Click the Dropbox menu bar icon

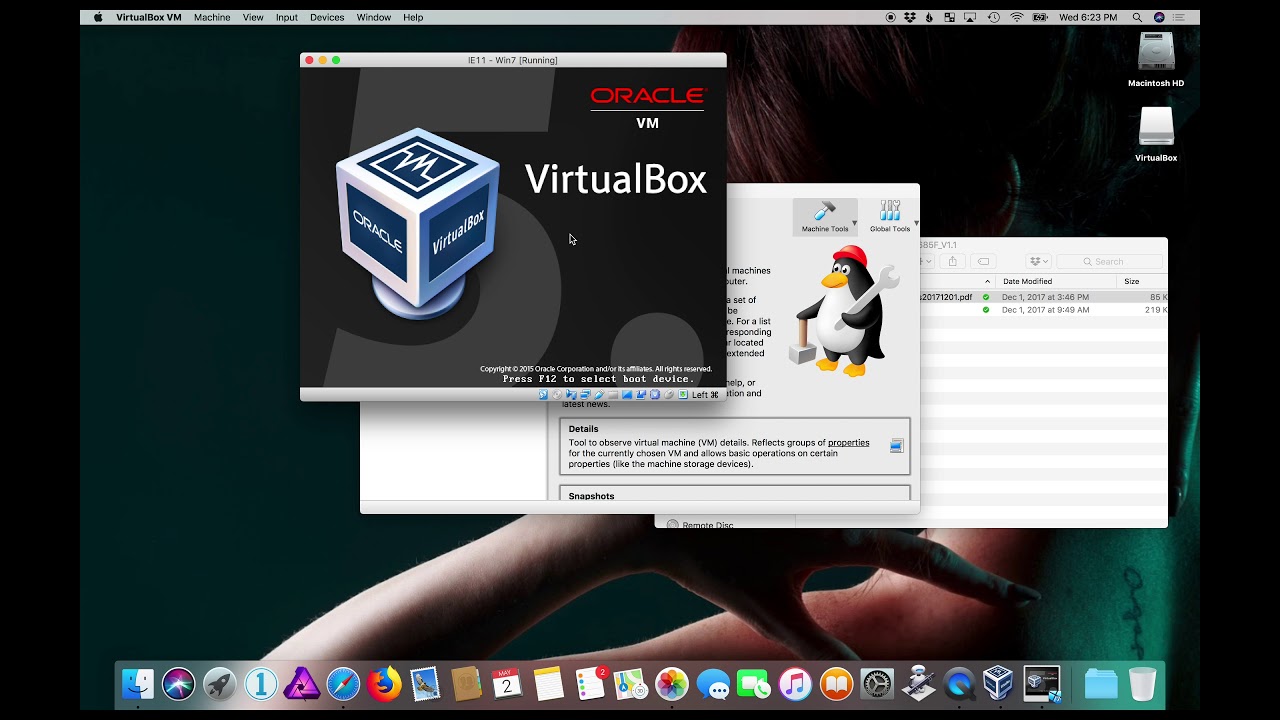910,17
